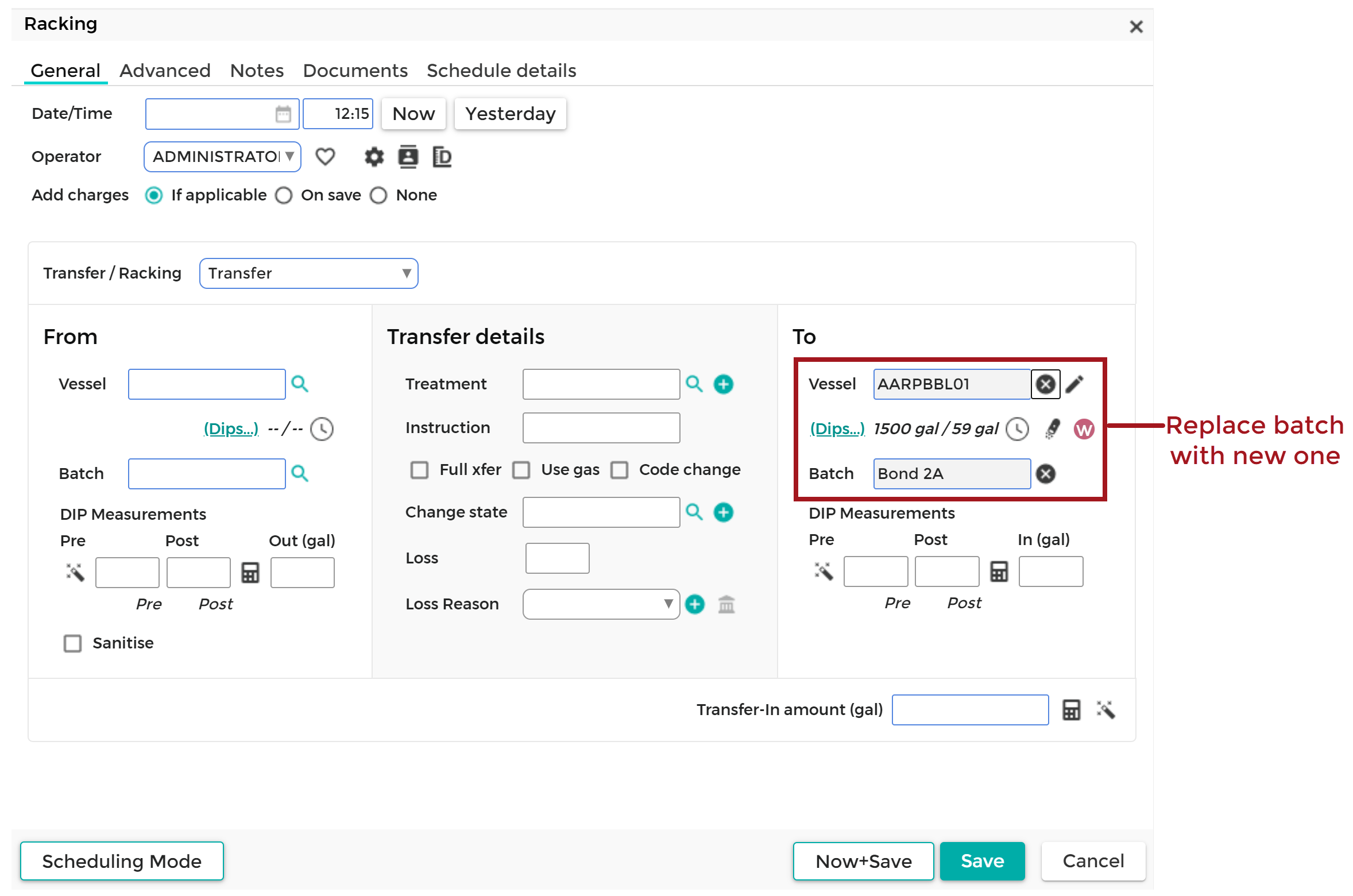Switch to the Advanced tab
Screen dimensions: 1353x896
(x=165, y=71)
